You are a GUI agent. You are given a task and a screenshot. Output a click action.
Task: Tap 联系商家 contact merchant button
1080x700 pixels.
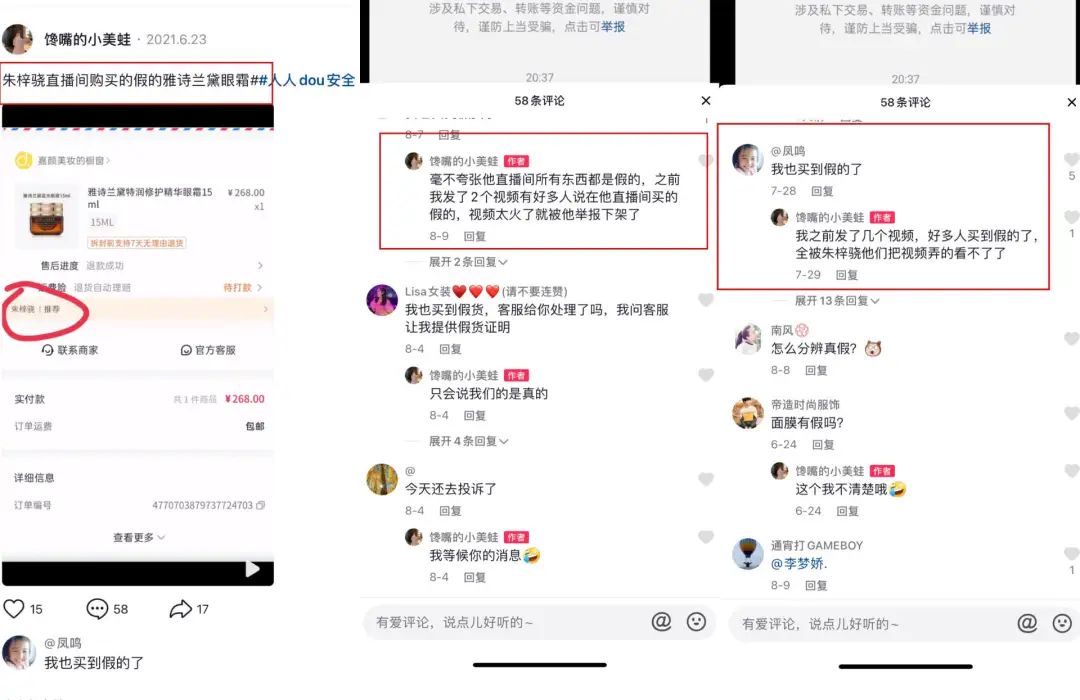pos(70,350)
